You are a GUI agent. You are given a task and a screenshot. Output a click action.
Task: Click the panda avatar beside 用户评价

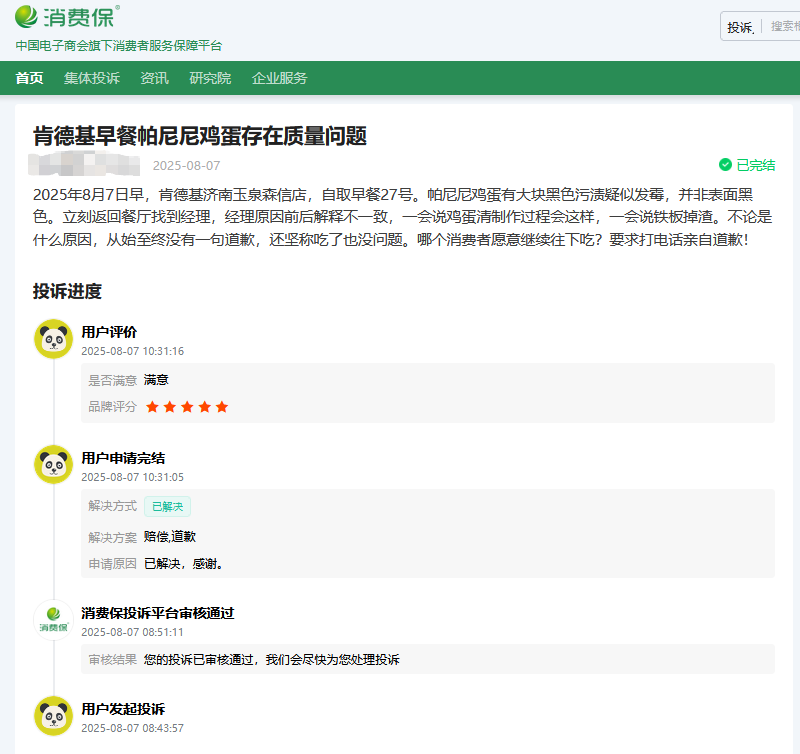(x=54, y=339)
